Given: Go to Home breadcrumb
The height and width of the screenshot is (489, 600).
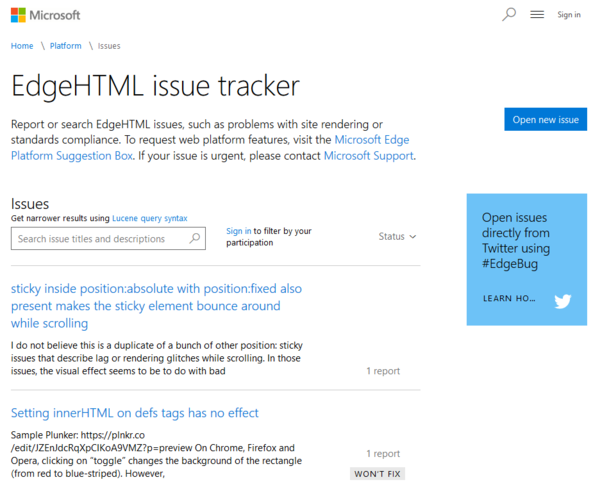Looking at the screenshot, I should click(22, 46).
